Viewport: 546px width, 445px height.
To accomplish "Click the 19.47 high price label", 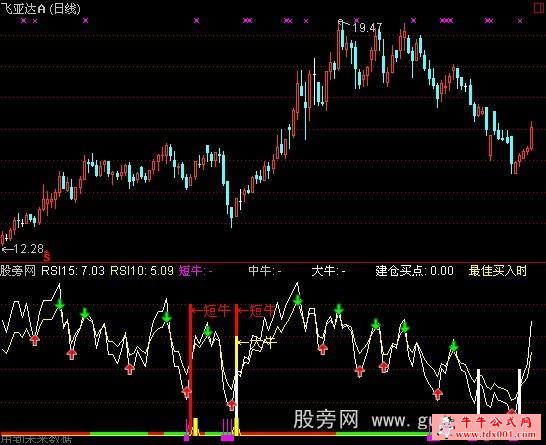I will (367, 28).
